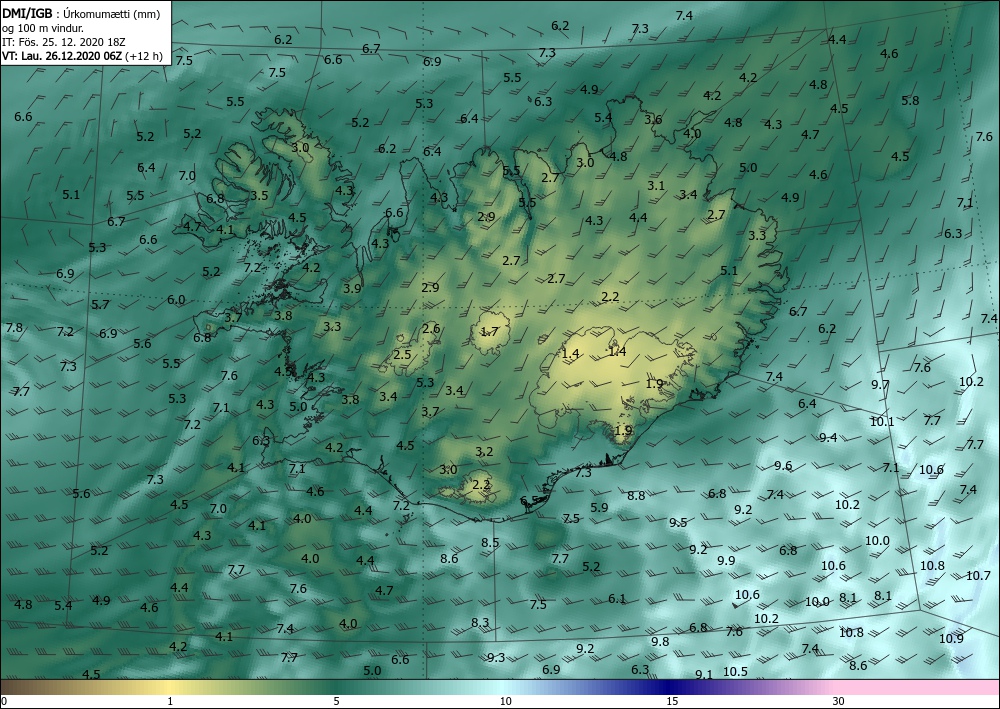
Task: Click the 5.8 value in the northeast
Action: coord(910,100)
